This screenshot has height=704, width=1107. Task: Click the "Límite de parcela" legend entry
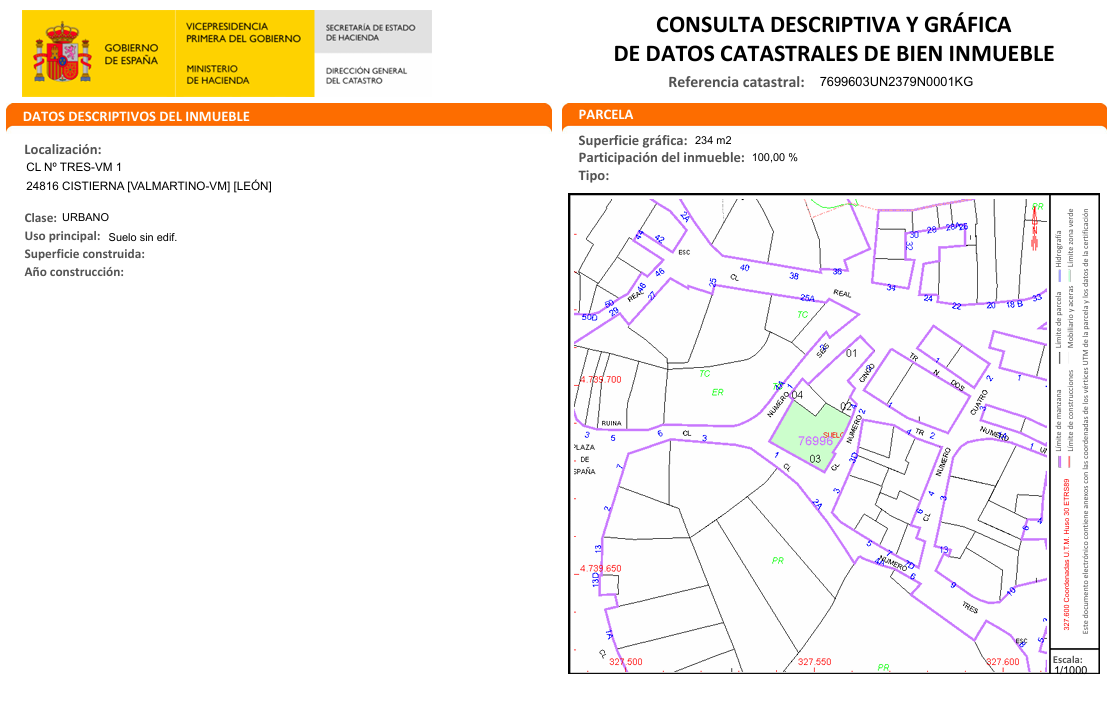[x=1058, y=327]
